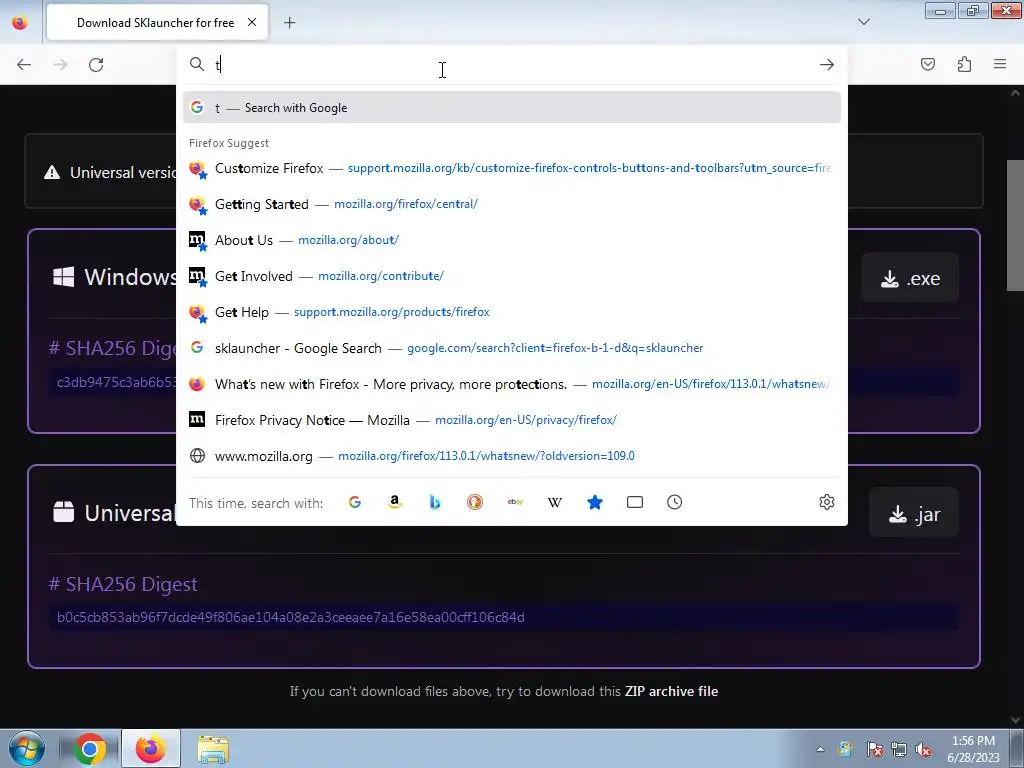Click the Universal SHA256 hash text

click(291, 617)
